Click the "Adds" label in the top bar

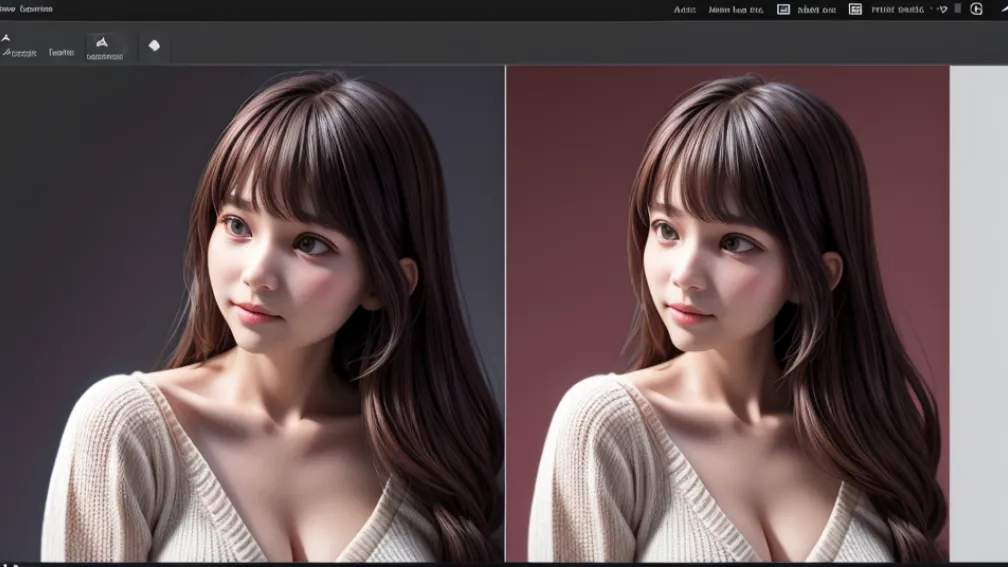coord(685,10)
